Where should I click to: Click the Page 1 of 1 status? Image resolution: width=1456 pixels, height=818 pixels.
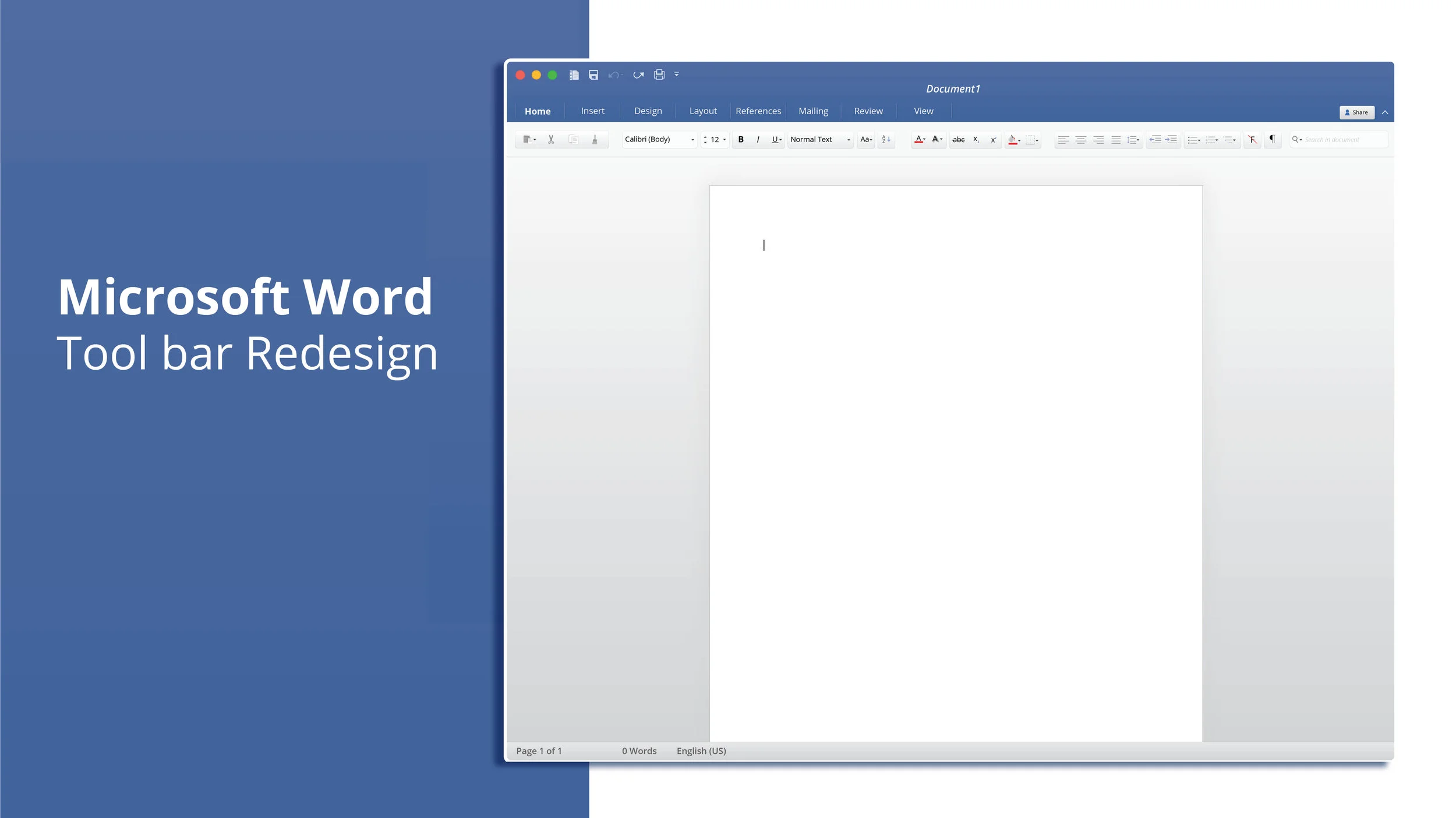(x=539, y=751)
